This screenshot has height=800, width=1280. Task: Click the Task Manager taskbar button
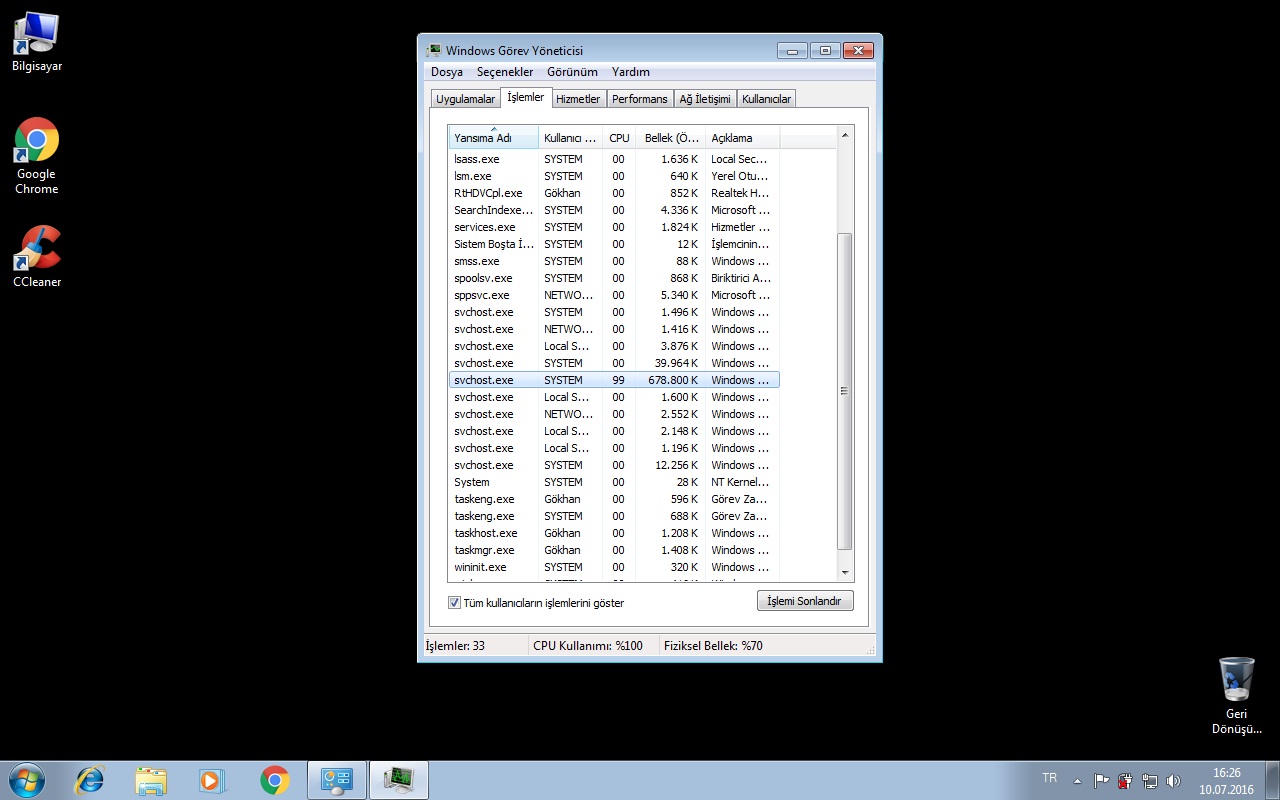(399, 780)
